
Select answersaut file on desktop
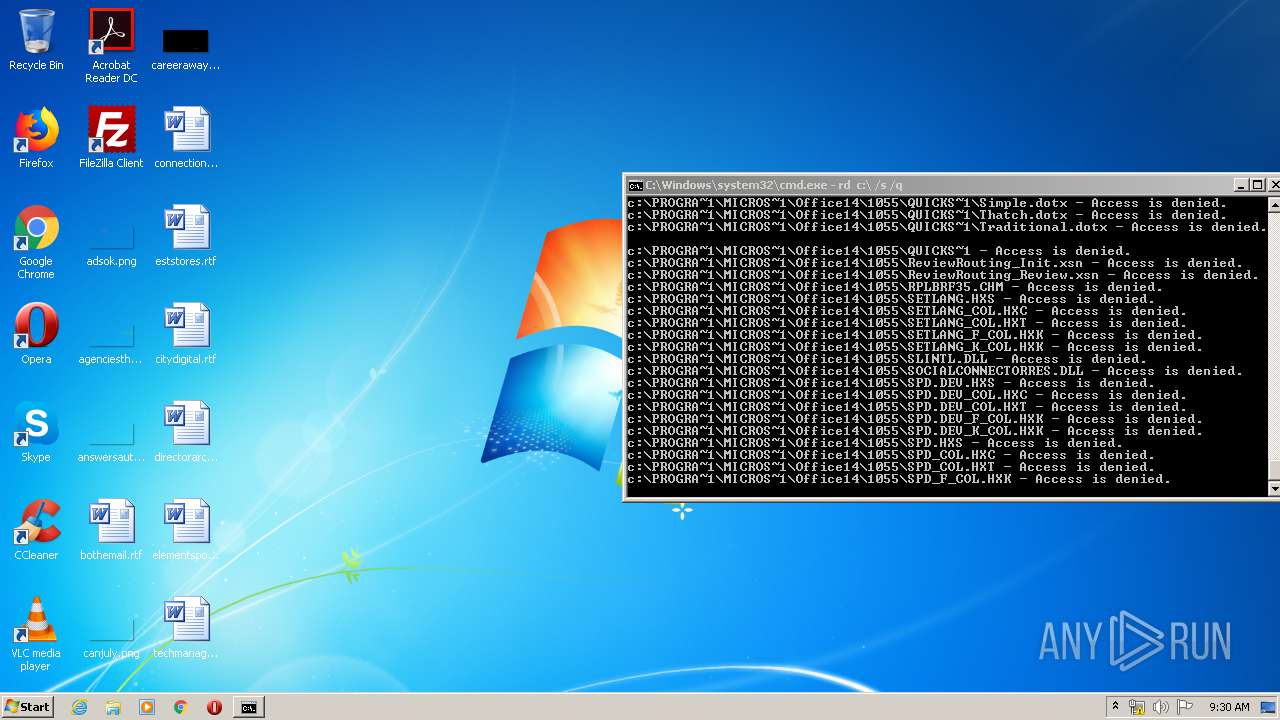pos(111,438)
